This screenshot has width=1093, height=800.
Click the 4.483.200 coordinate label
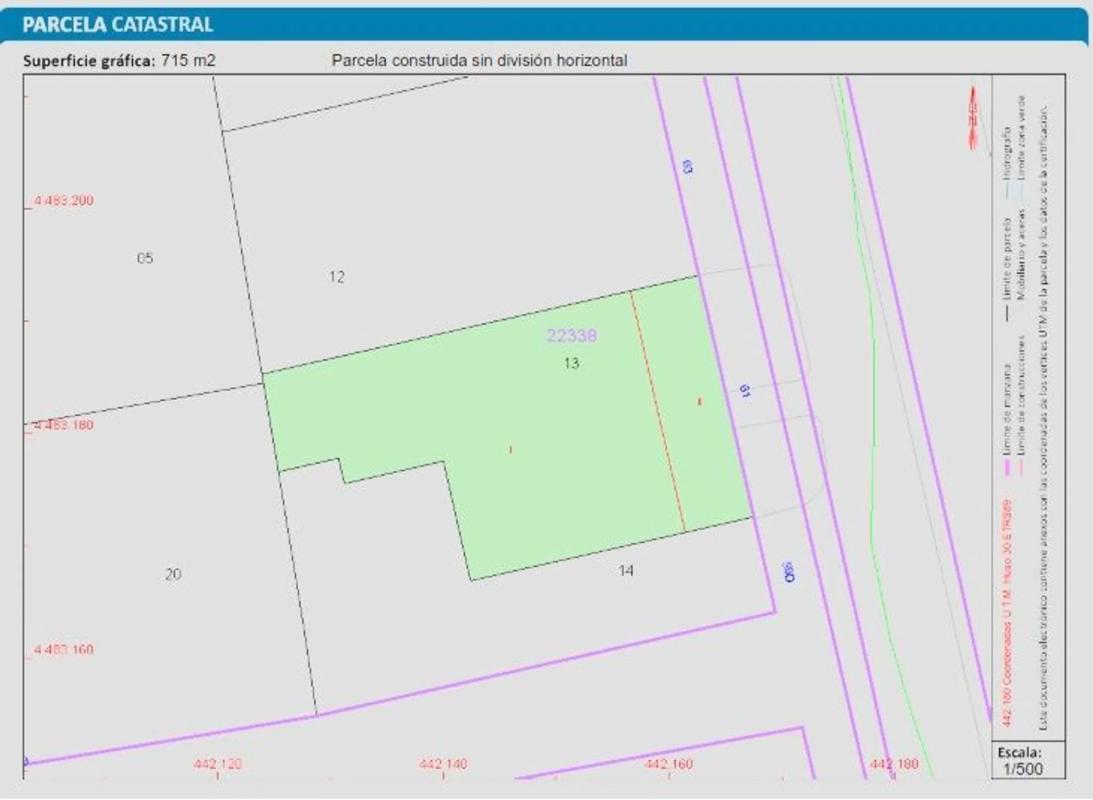63,201
